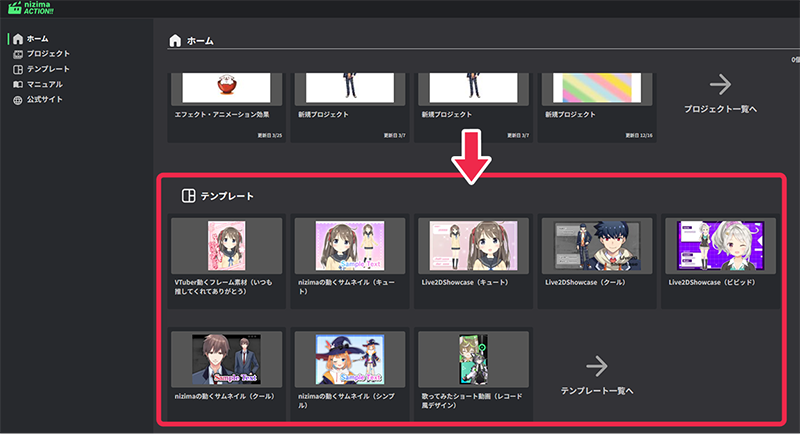Select Live2DShowcase（クール） template thumbnail
The height and width of the screenshot is (434, 800).
[x=597, y=246]
